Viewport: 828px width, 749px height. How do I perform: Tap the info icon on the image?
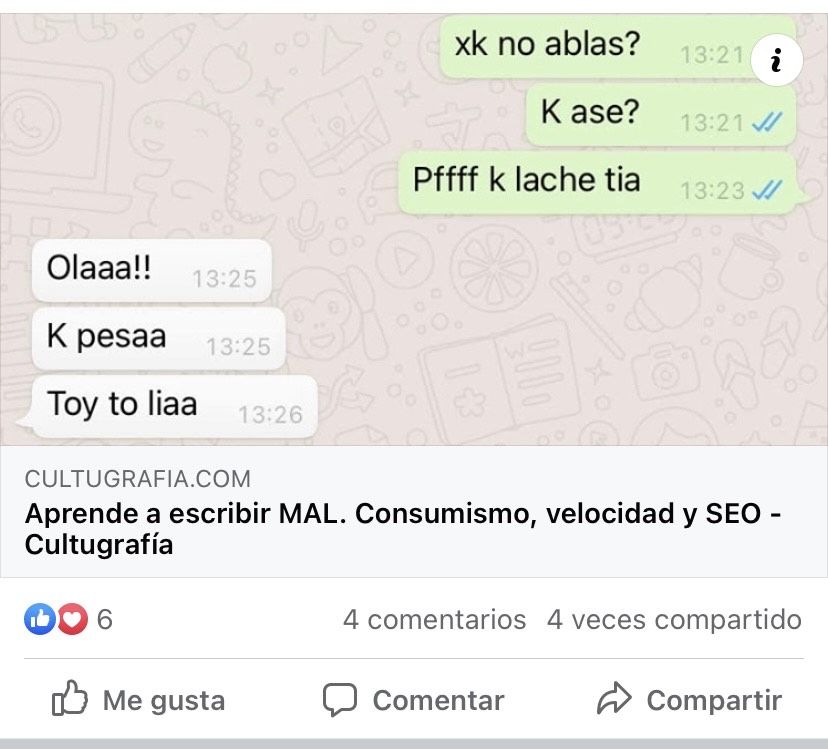(x=776, y=60)
